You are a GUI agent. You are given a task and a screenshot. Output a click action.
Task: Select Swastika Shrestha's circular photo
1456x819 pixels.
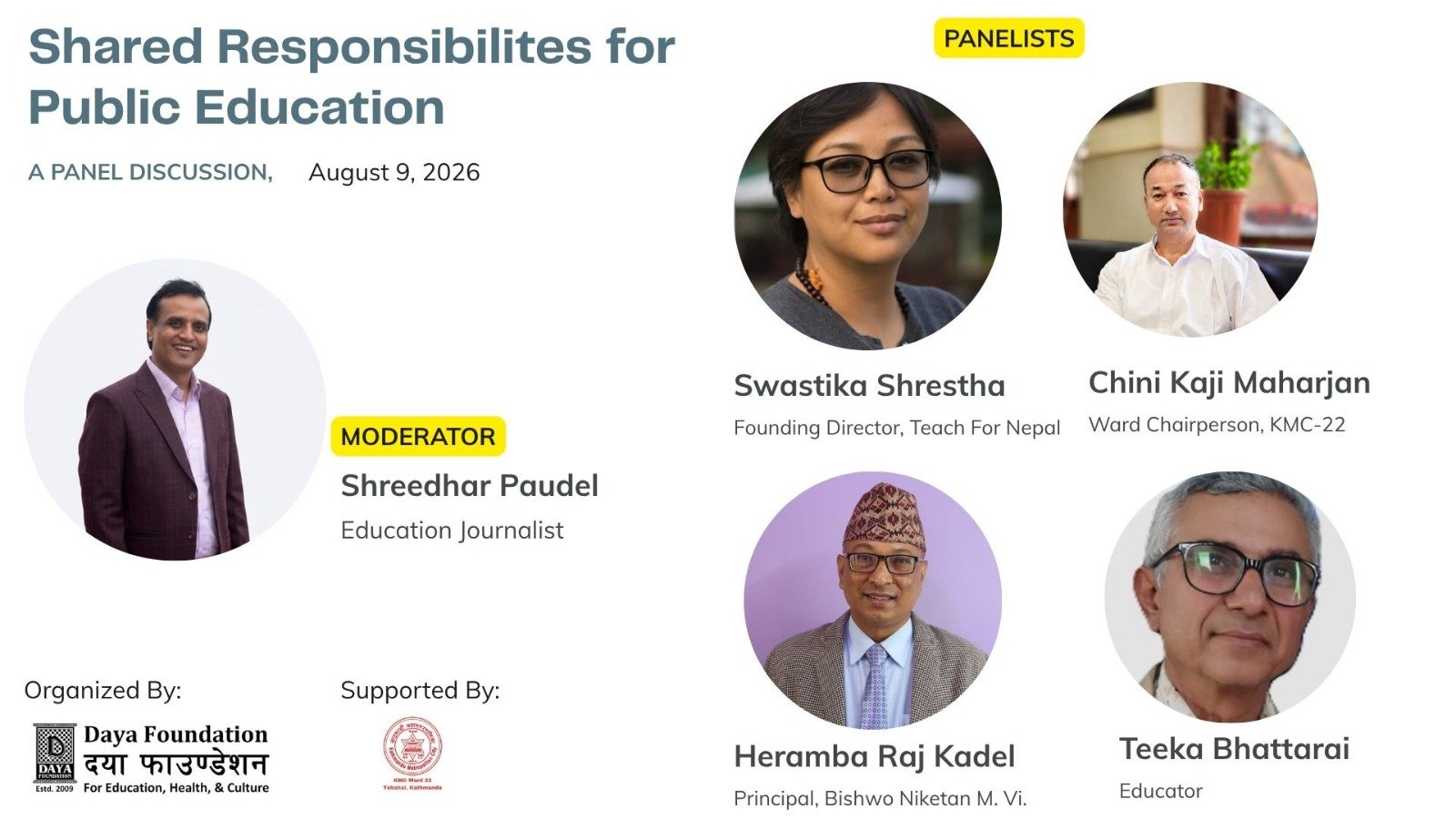867,216
